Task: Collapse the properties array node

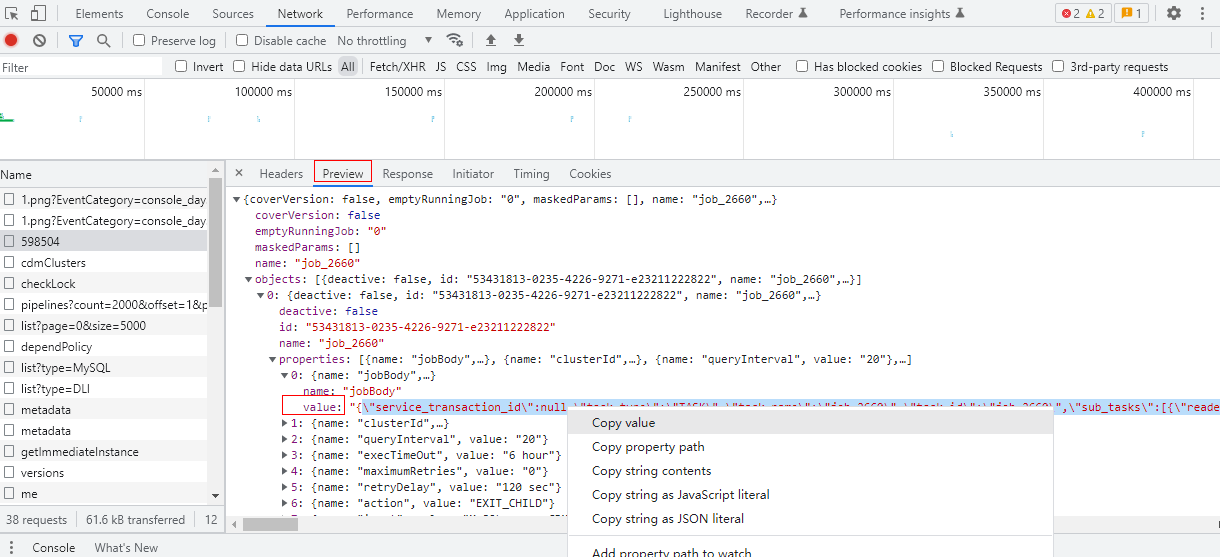Action: pyautogui.click(x=273, y=360)
